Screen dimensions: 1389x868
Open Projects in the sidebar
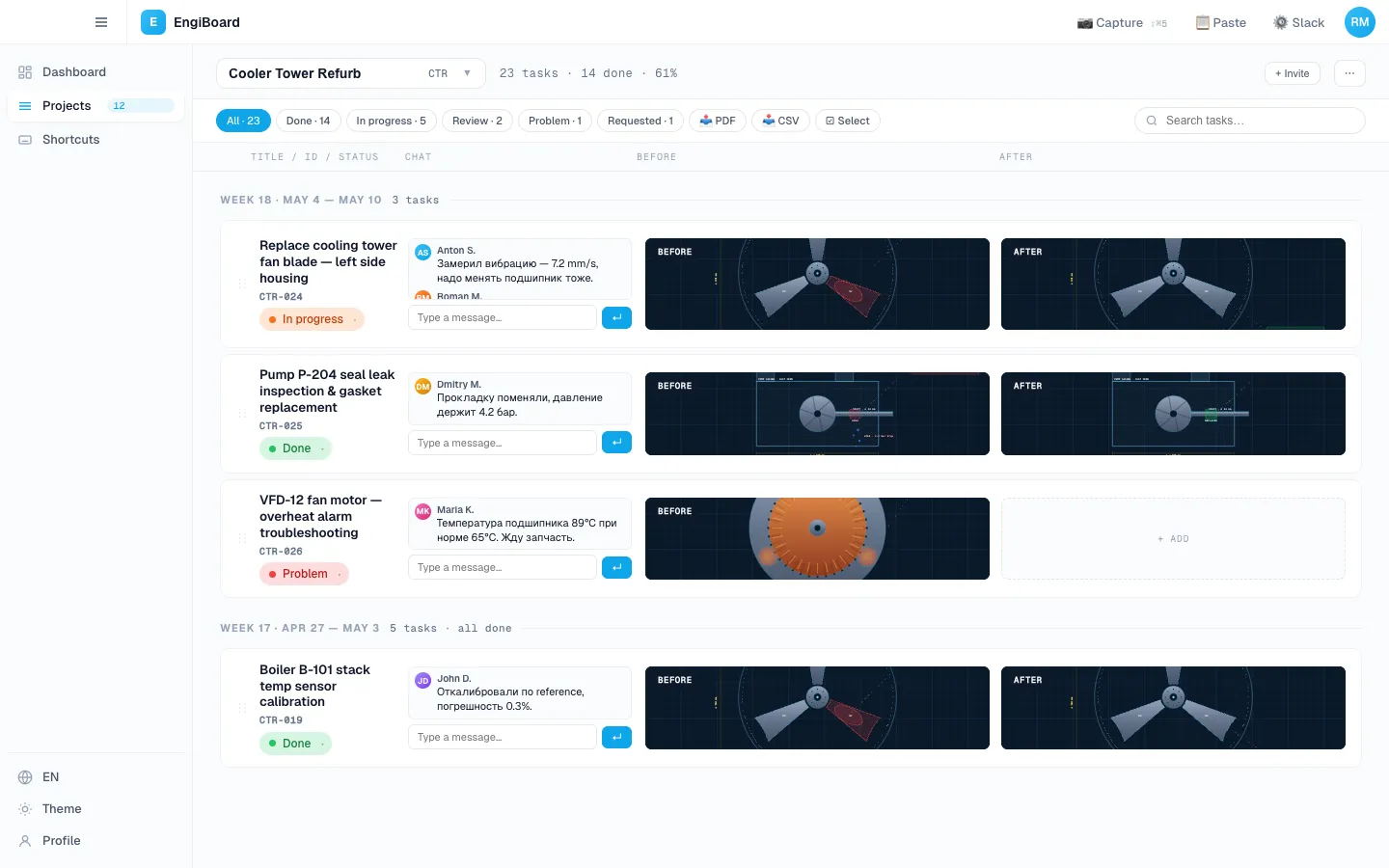tap(95, 106)
